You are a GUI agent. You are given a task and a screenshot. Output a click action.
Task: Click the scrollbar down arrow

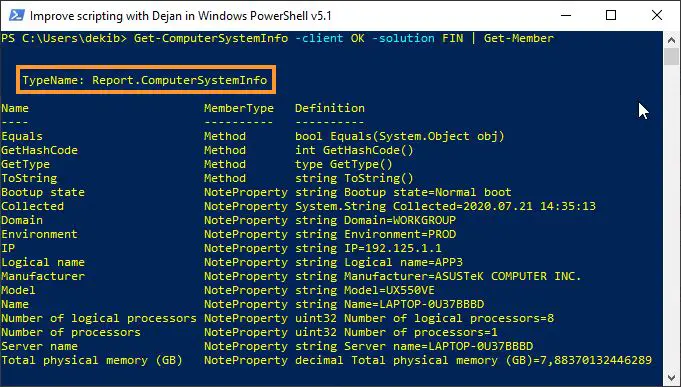(x=671, y=377)
